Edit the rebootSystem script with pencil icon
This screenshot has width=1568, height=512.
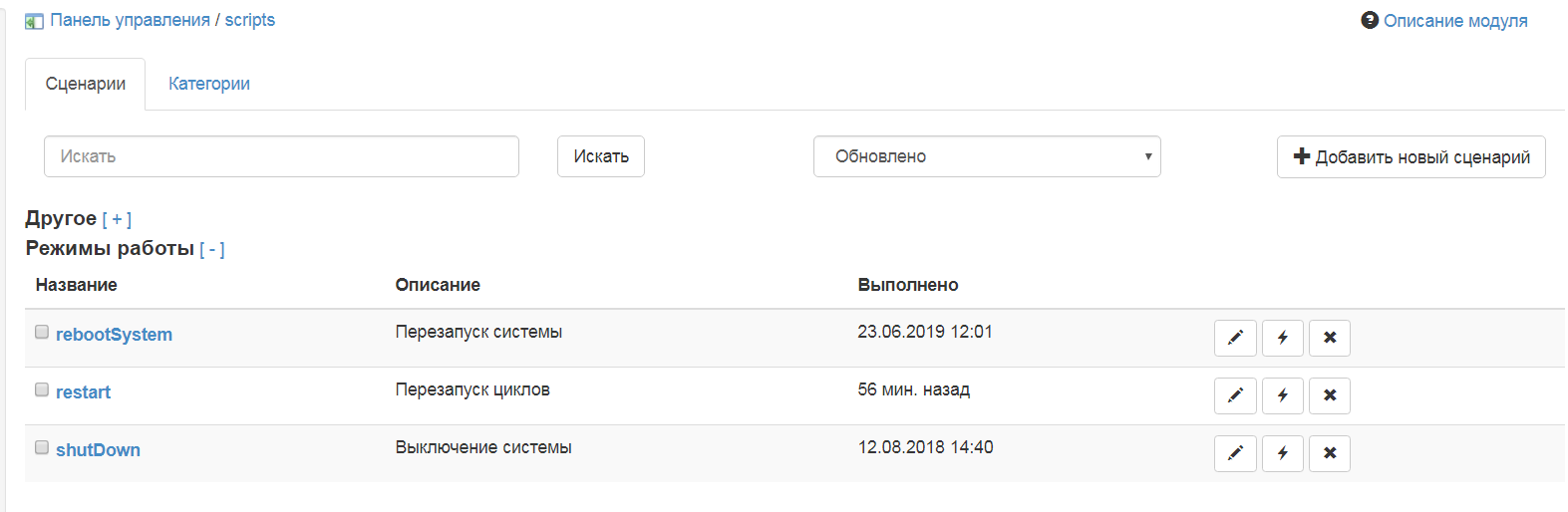pyautogui.click(x=1235, y=338)
